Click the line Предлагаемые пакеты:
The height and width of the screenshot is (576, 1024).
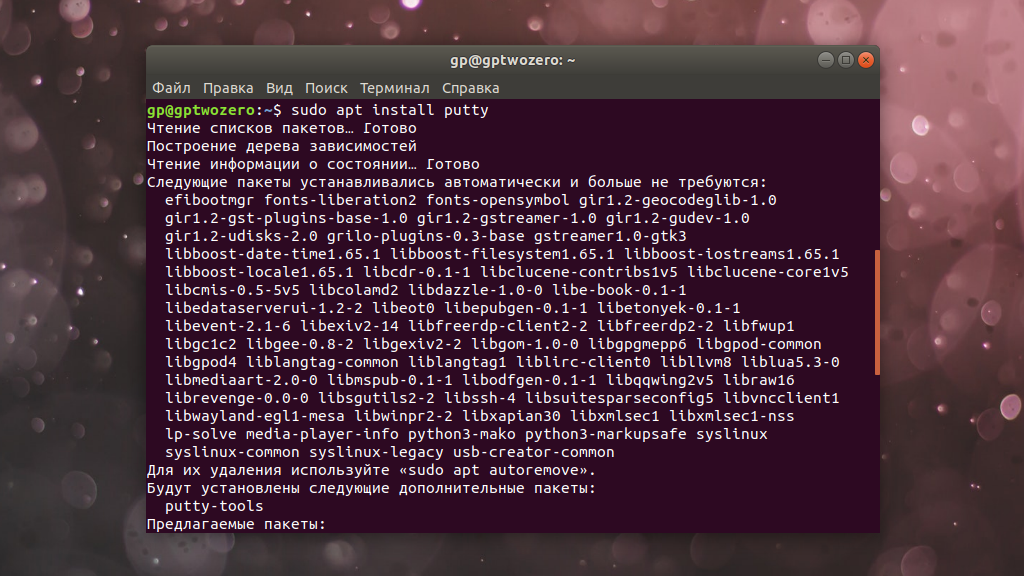pyautogui.click(x=236, y=524)
